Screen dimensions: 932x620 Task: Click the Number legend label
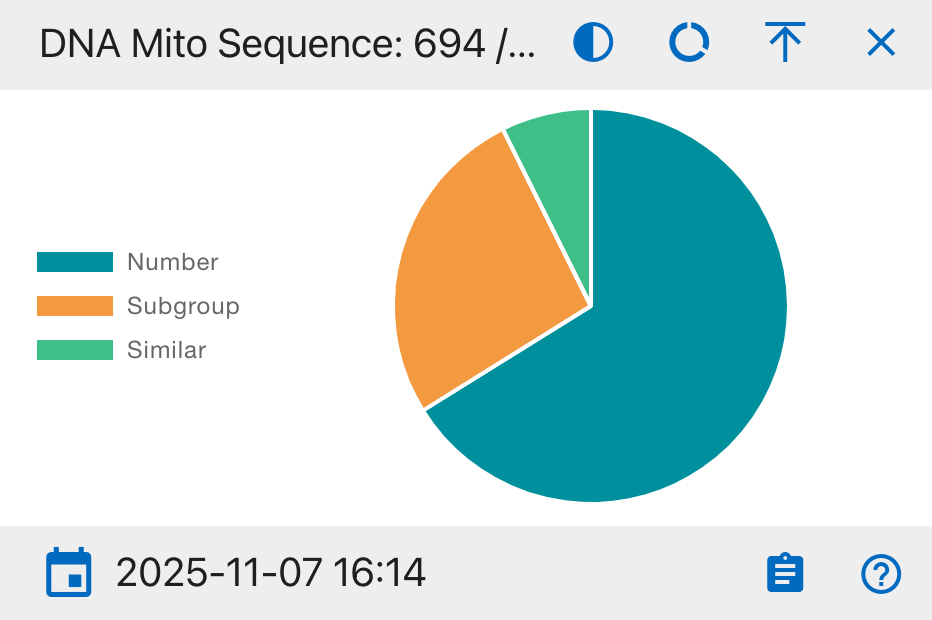tap(173, 262)
